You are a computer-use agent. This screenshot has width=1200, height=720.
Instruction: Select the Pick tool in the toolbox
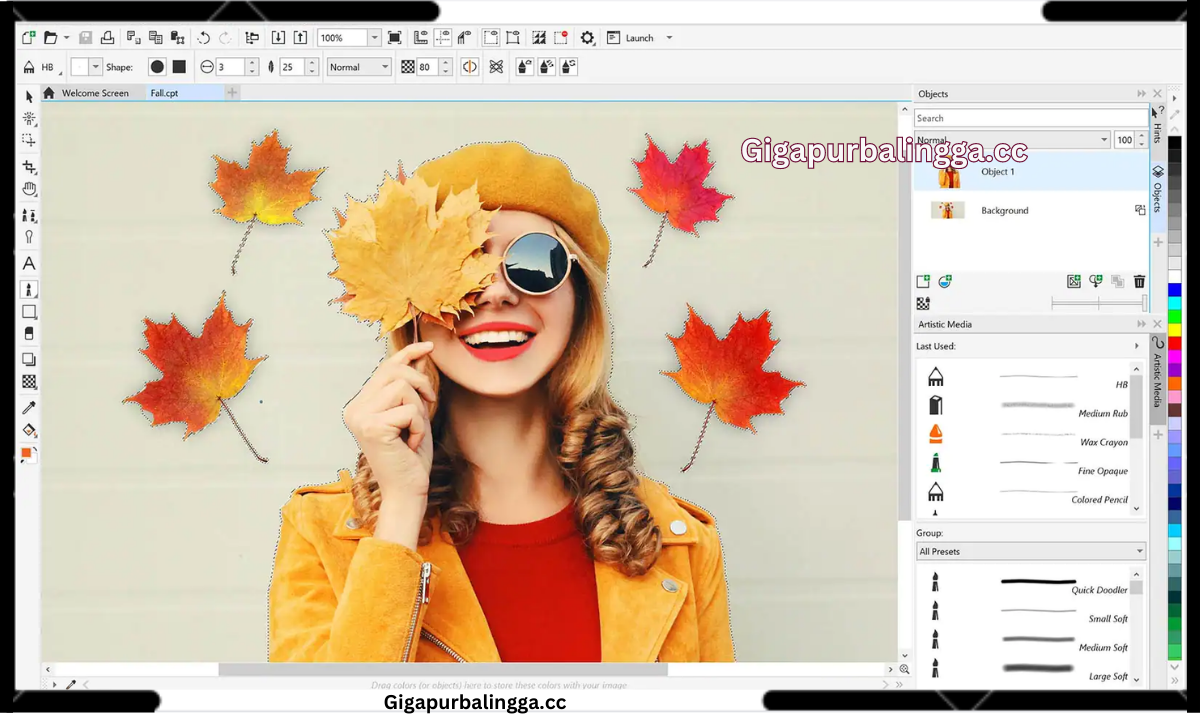coord(29,96)
